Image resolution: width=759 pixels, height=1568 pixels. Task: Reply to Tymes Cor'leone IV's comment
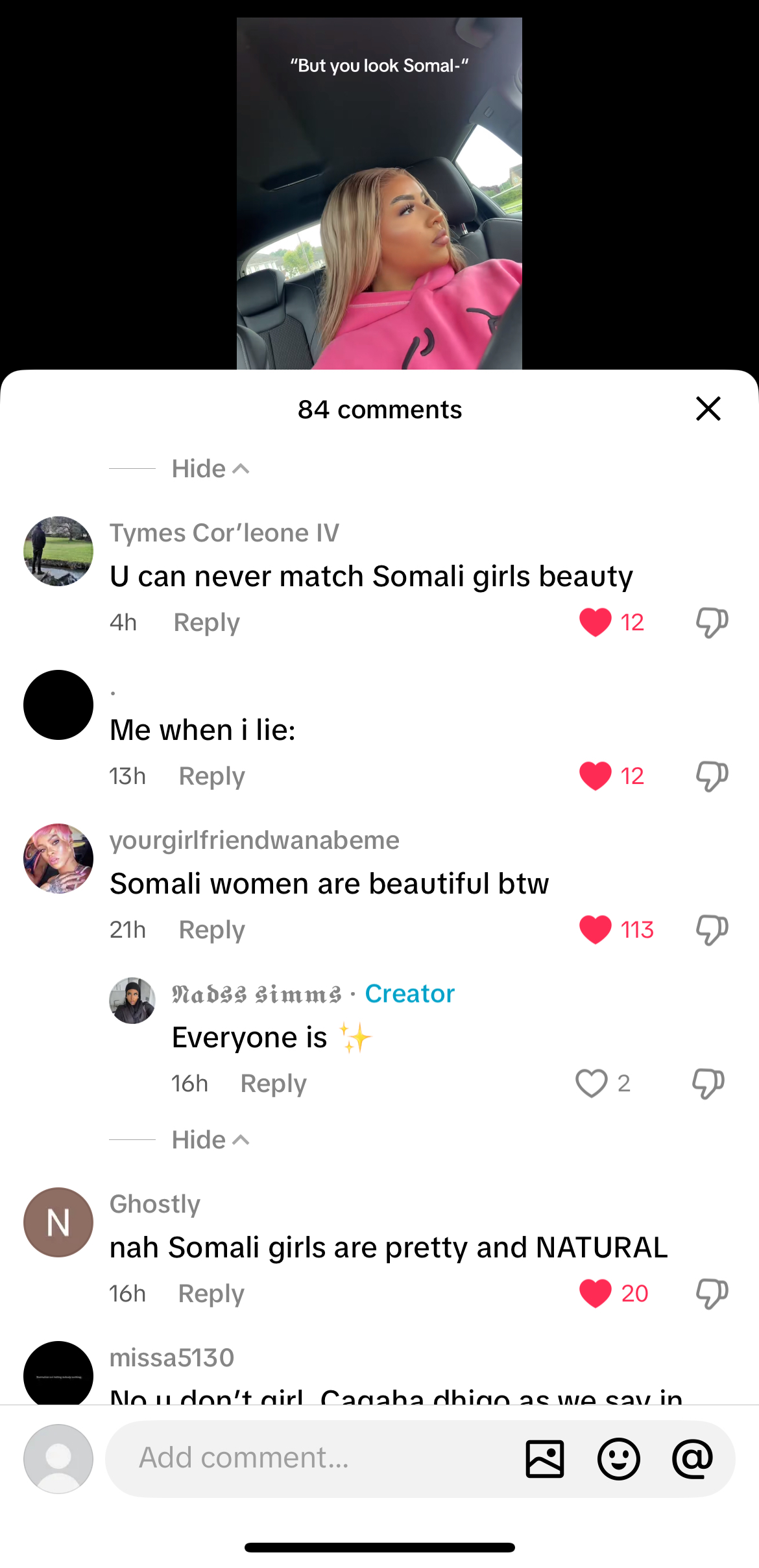point(206,623)
